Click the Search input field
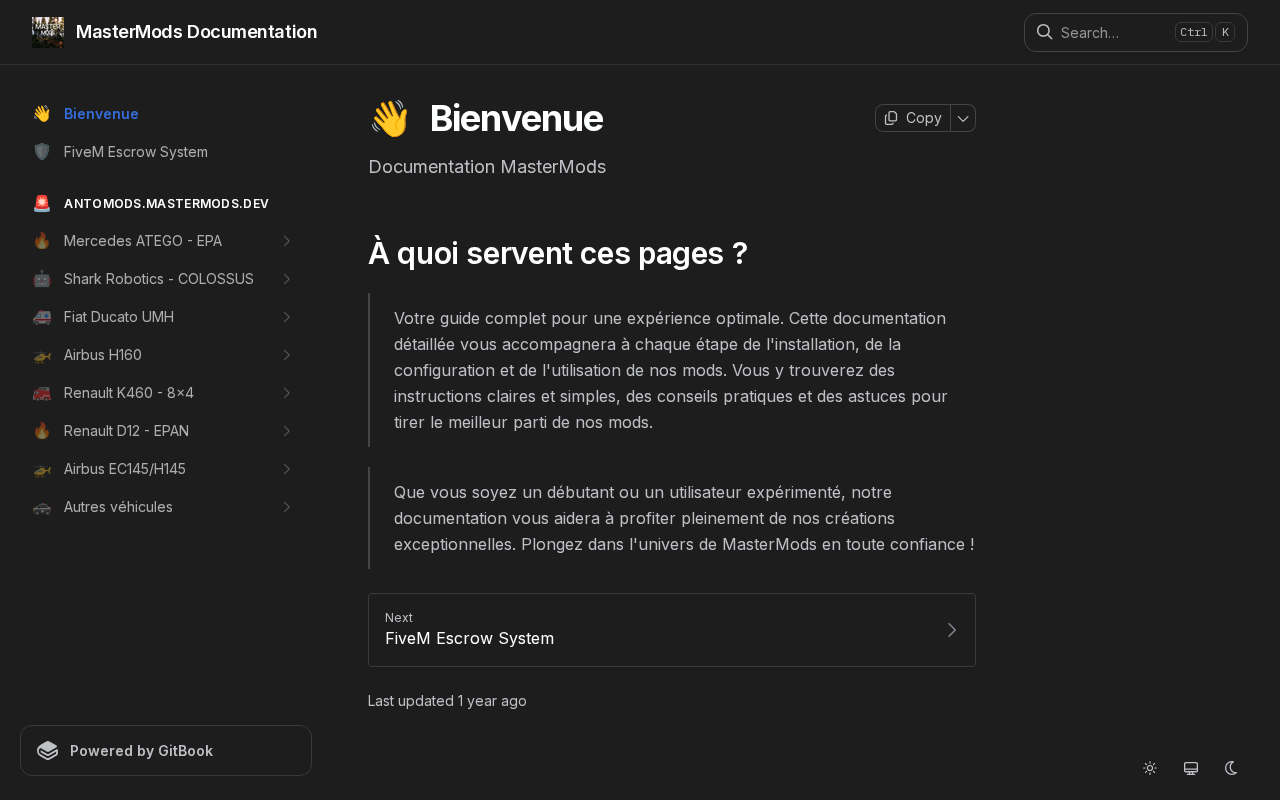This screenshot has height=800, width=1280. (1115, 32)
